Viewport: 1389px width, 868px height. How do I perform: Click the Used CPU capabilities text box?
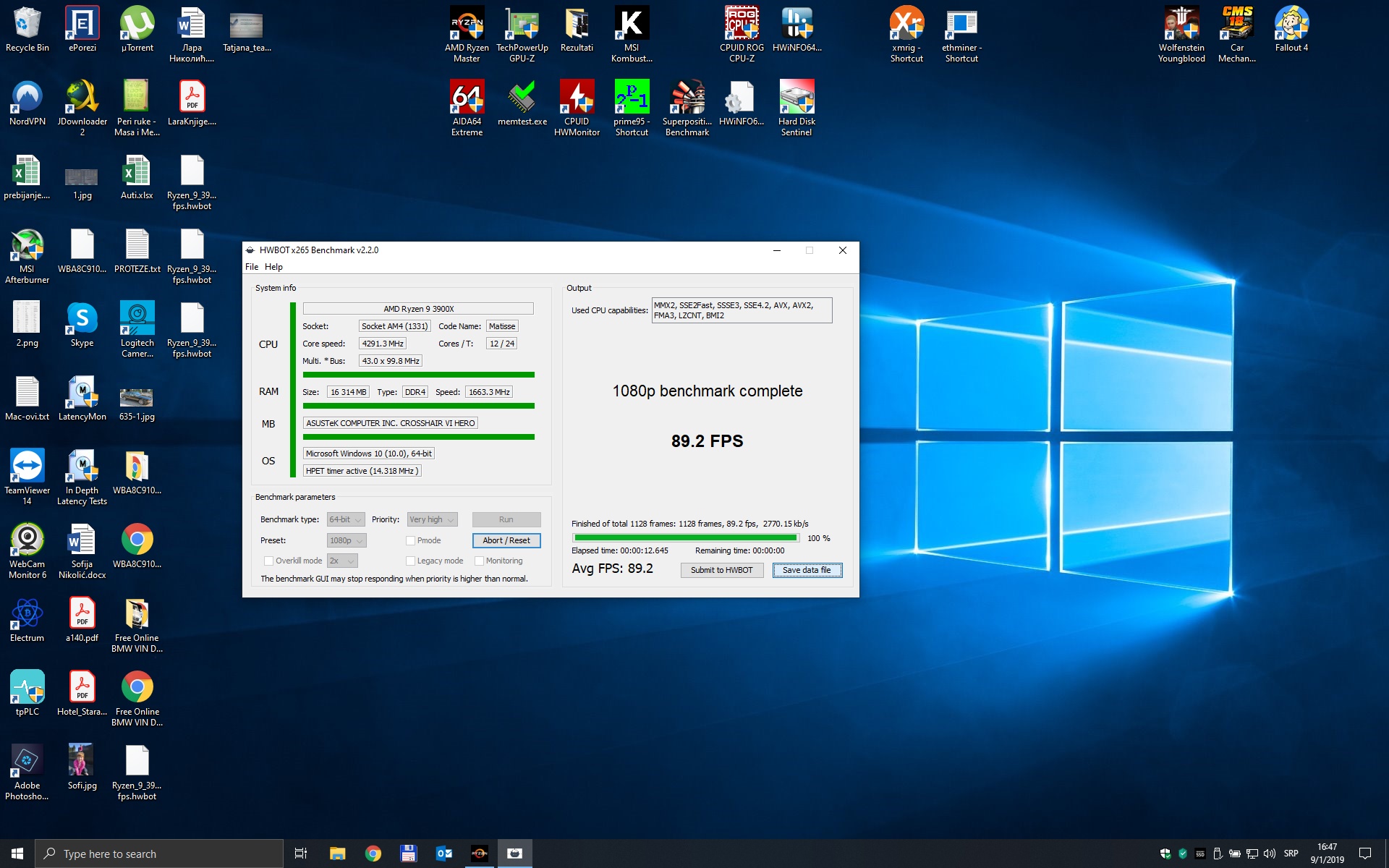click(742, 310)
